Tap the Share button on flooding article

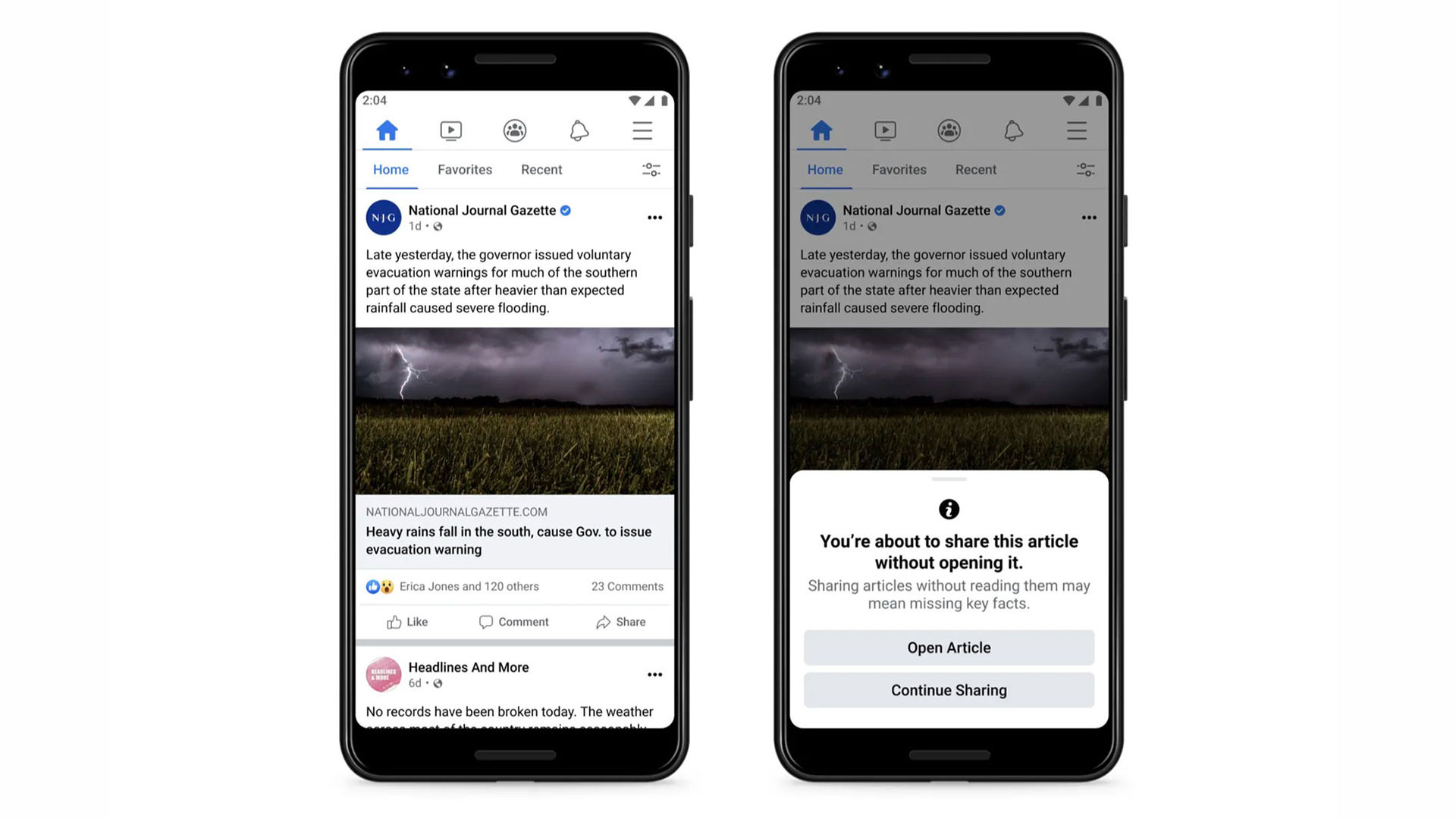pos(621,621)
